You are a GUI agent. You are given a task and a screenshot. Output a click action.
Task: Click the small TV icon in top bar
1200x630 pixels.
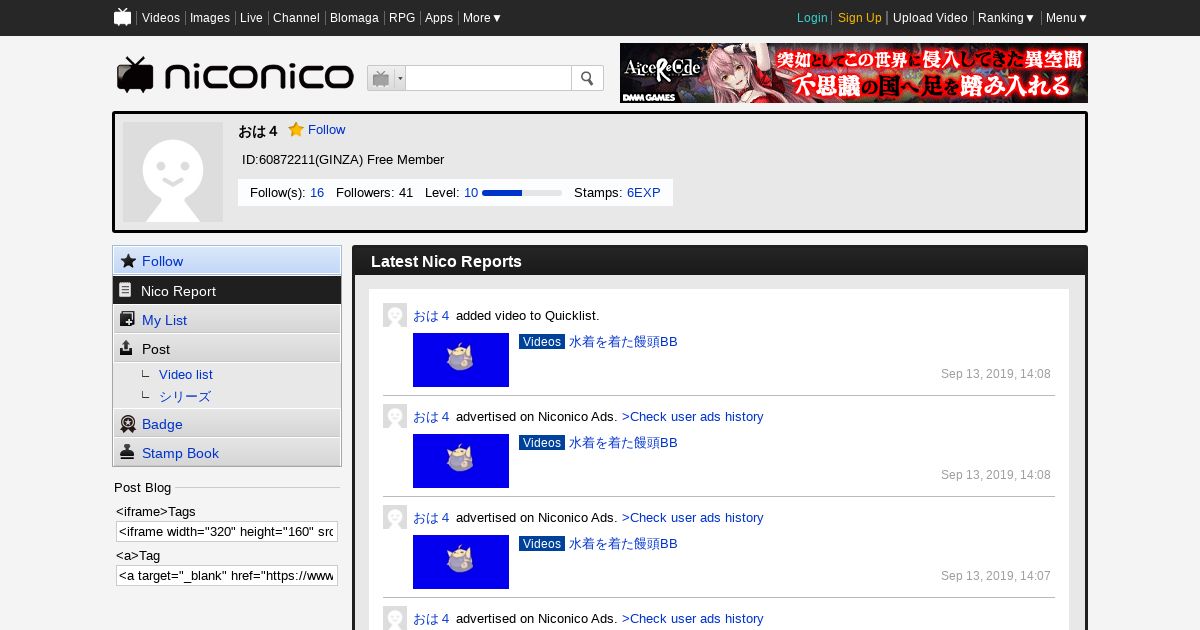tap(123, 17)
